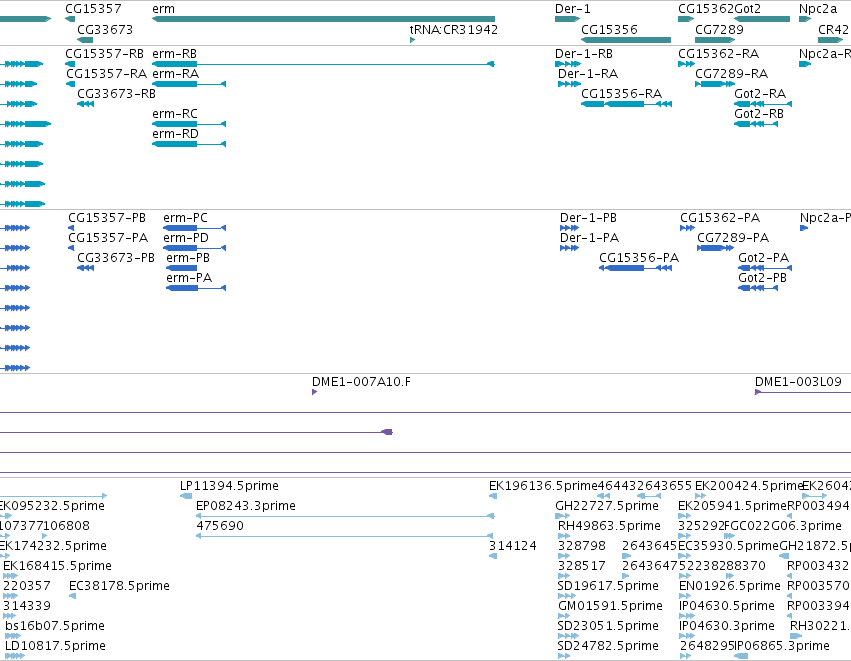Select EST GM01591.5prime
Viewport: 851px width, 661px height.
(610, 606)
